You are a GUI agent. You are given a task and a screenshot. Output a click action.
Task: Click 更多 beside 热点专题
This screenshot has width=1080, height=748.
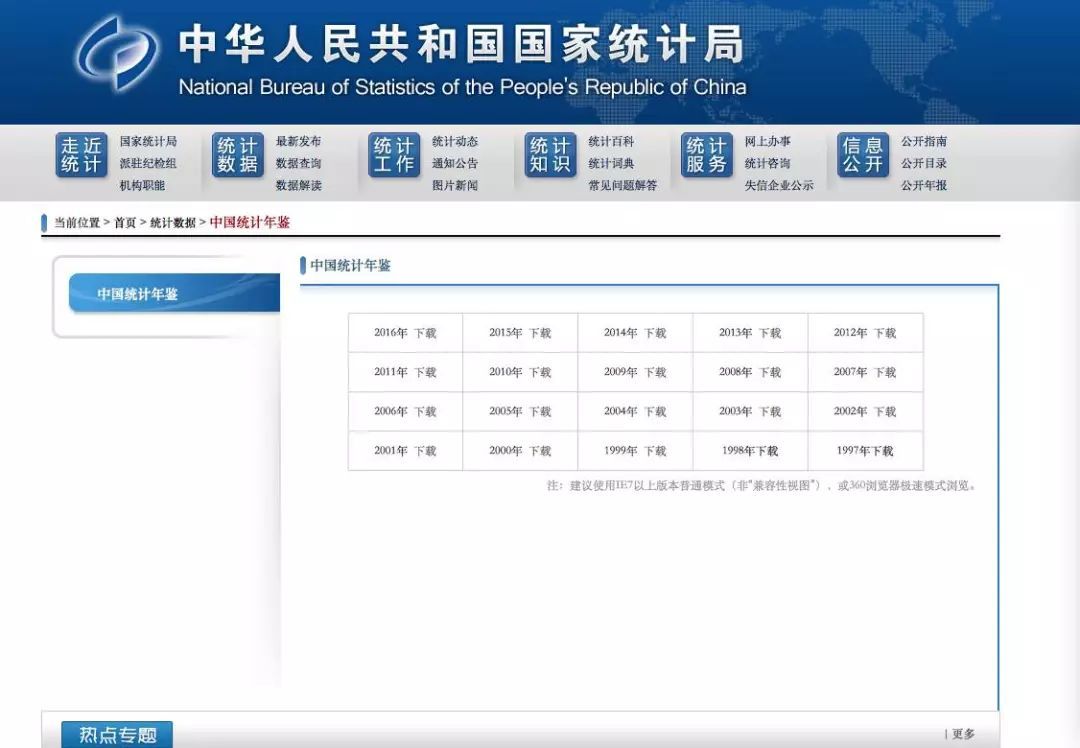[964, 734]
